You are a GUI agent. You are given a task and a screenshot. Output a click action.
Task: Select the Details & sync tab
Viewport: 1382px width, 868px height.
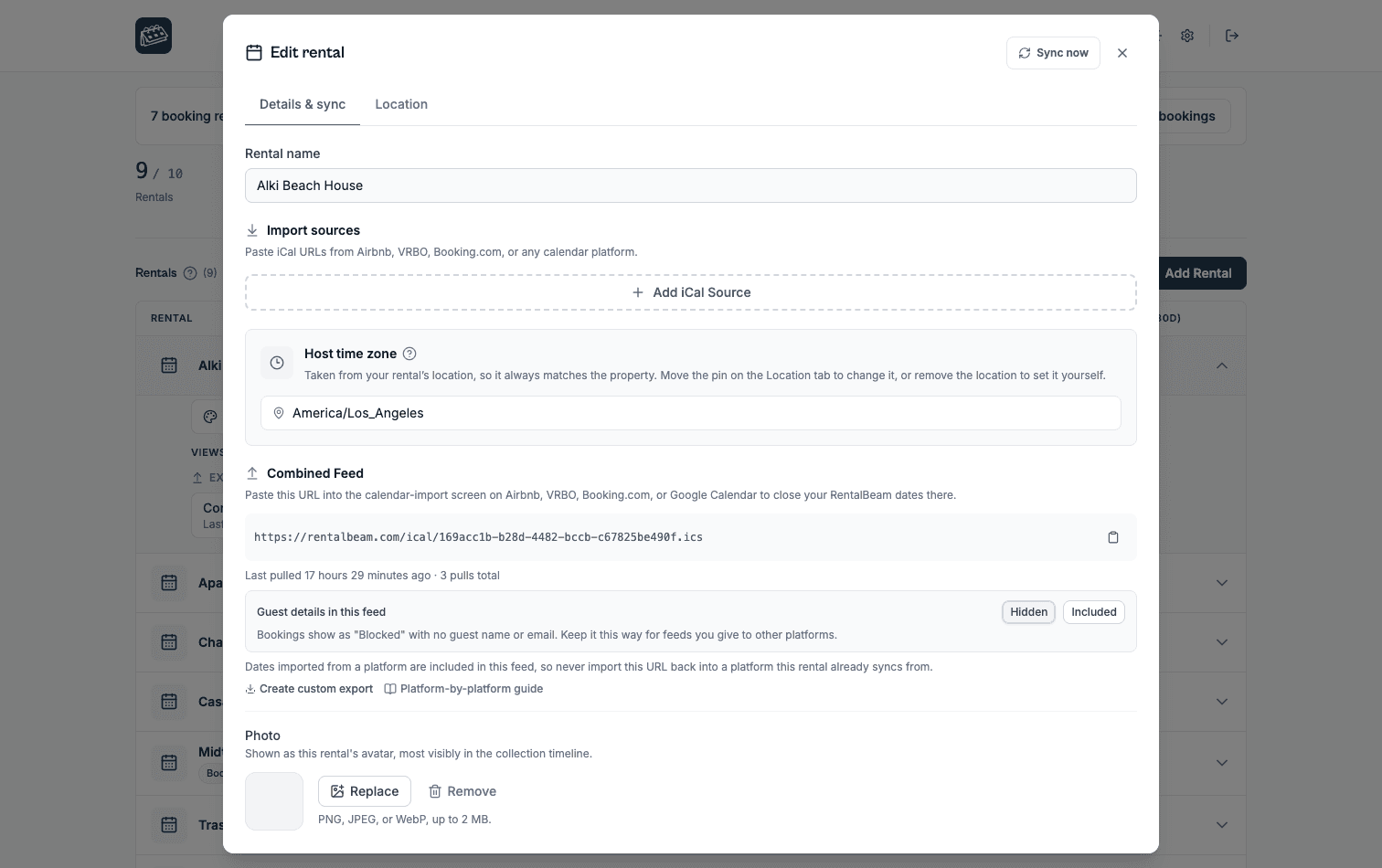click(x=303, y=104)
